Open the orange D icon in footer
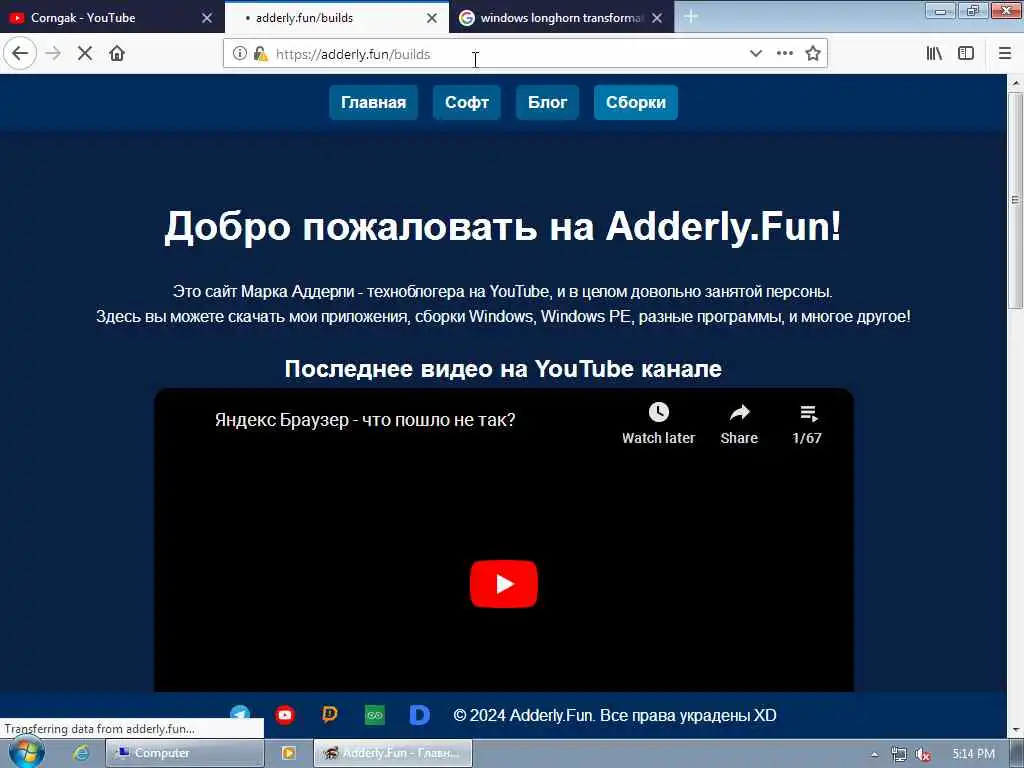 point(330,715)
